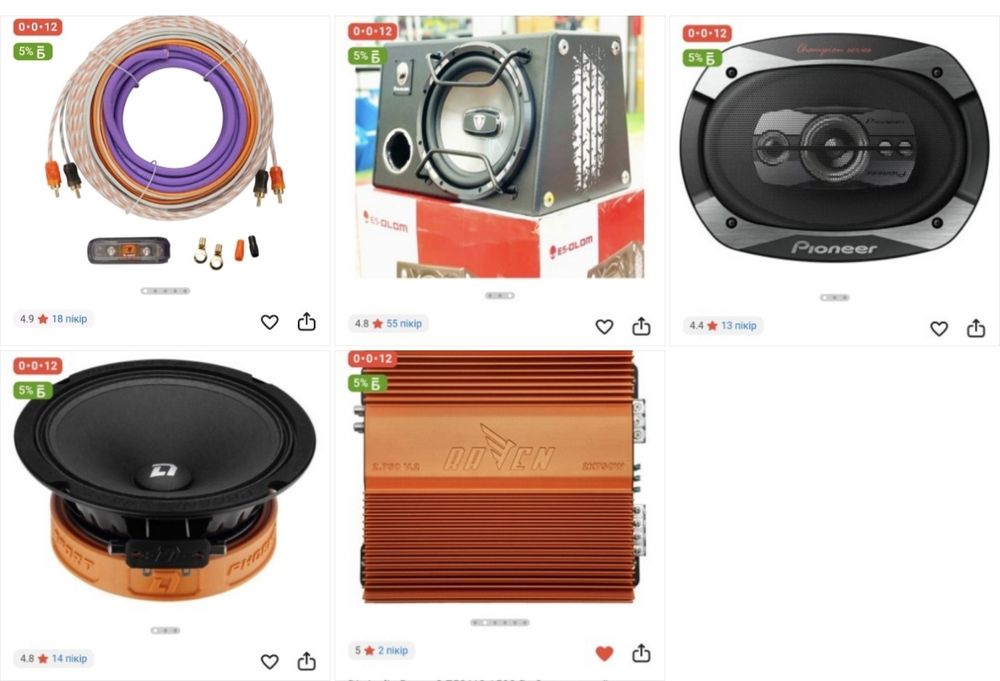View 13 reviews of Pioneer speaker
The image size is (1000, 681).
coord(739,325)
